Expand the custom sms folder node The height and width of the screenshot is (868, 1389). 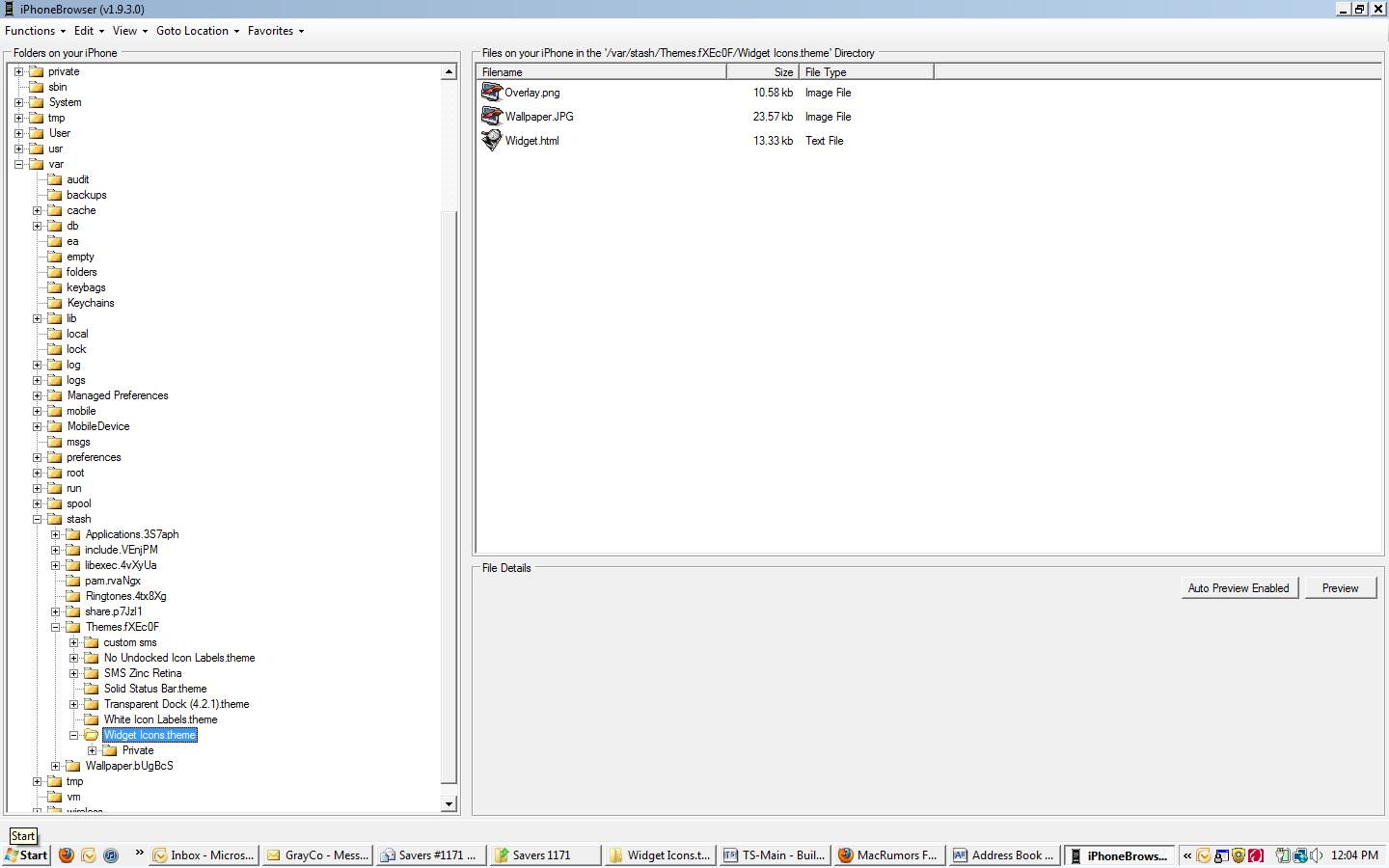73,642
